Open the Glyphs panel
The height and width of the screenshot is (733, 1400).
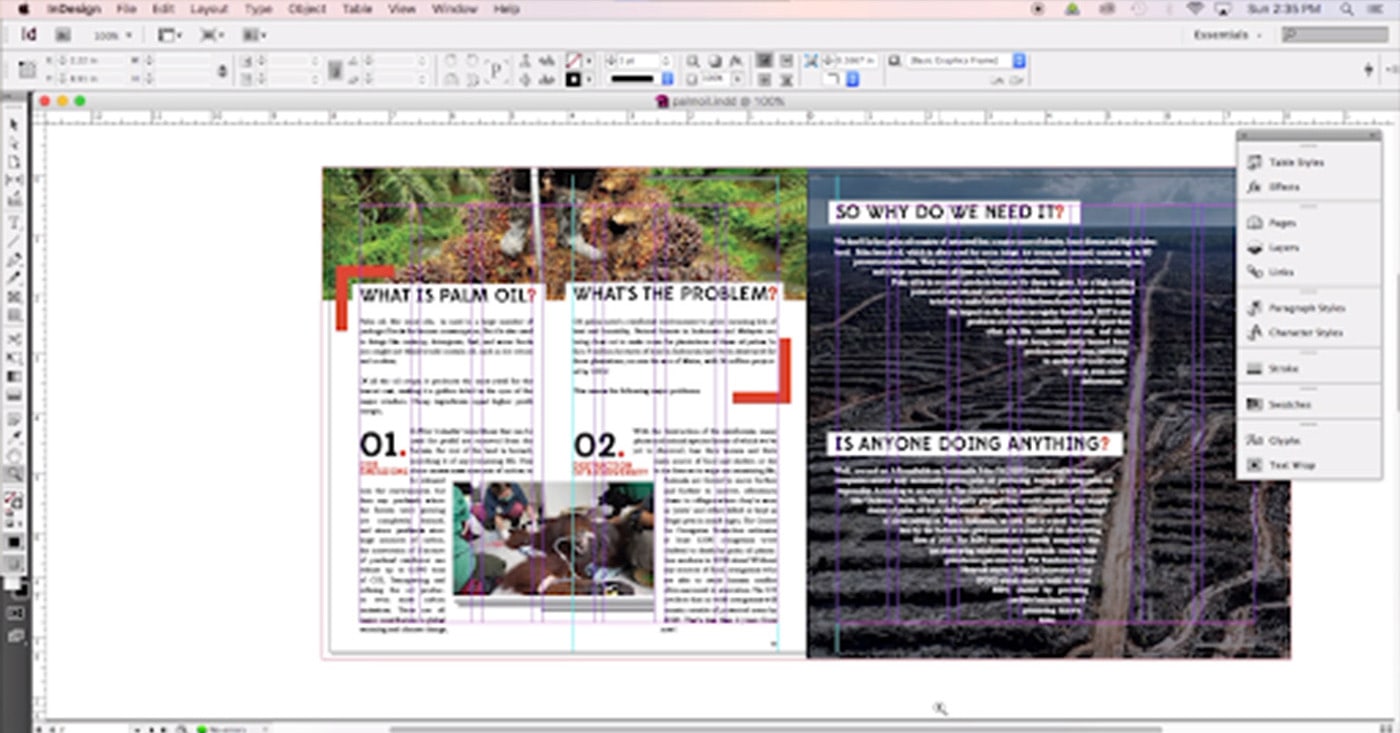(1284, 441)
